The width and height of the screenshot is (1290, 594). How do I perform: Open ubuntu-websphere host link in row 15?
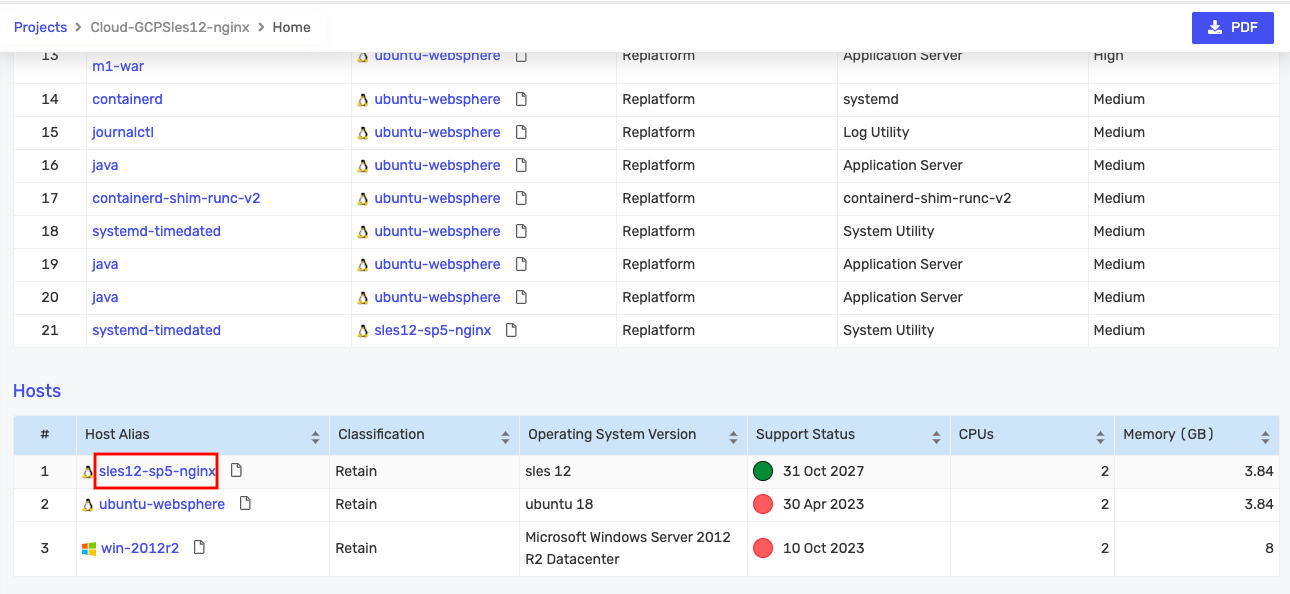pyautogui.click(x=437, y=132)
